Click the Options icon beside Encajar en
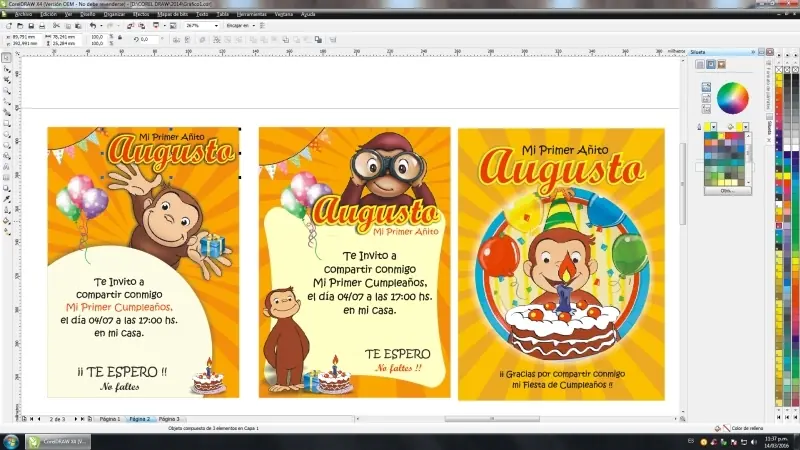Screen dimensions: 800x450 262,26
